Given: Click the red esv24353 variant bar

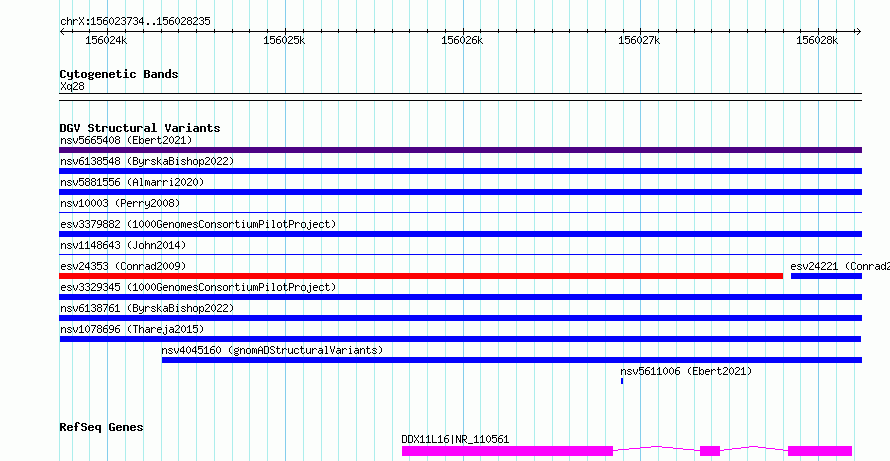Looking at the screenshot, I should coord(421,276).
